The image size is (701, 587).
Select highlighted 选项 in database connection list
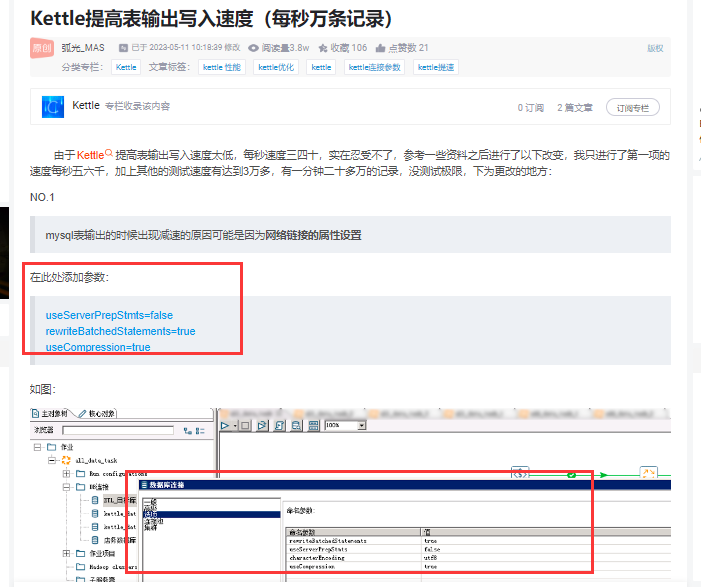coord(211,515)
